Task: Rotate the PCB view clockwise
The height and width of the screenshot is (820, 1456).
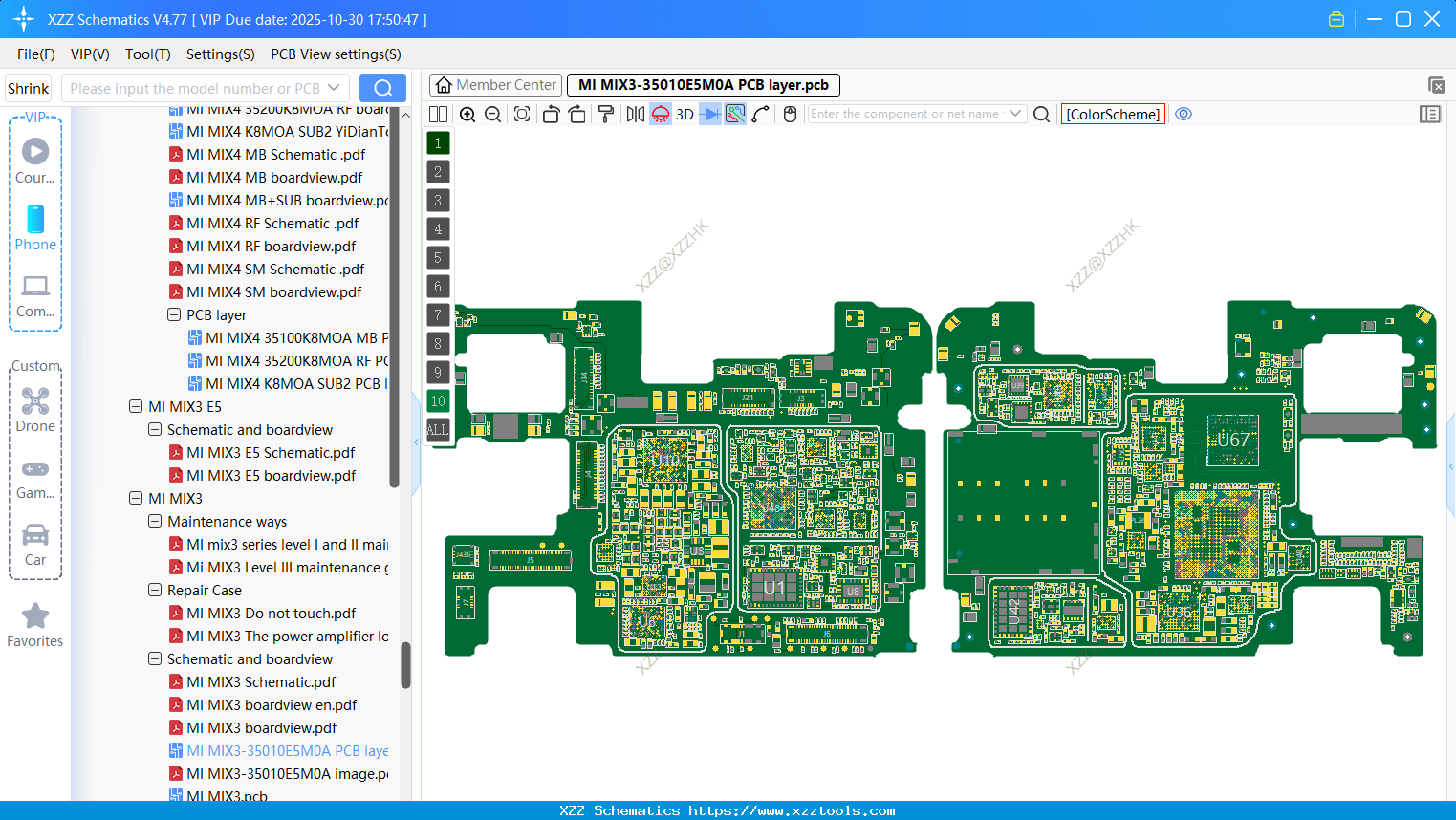Action: point(578,114)
